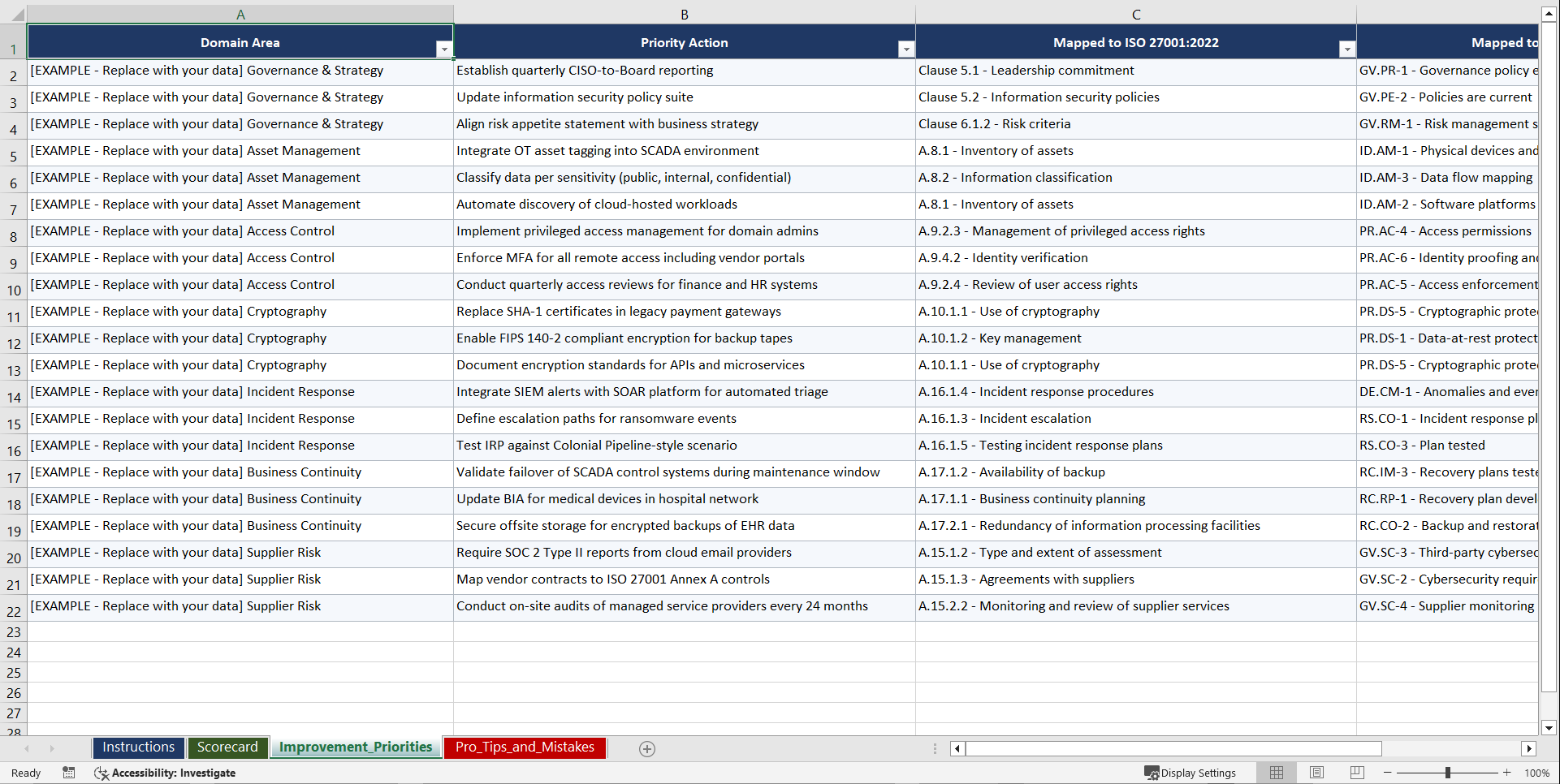
Task: Click Accessibility: Investigate in the status bar
Action: click(x=173, y=773)
